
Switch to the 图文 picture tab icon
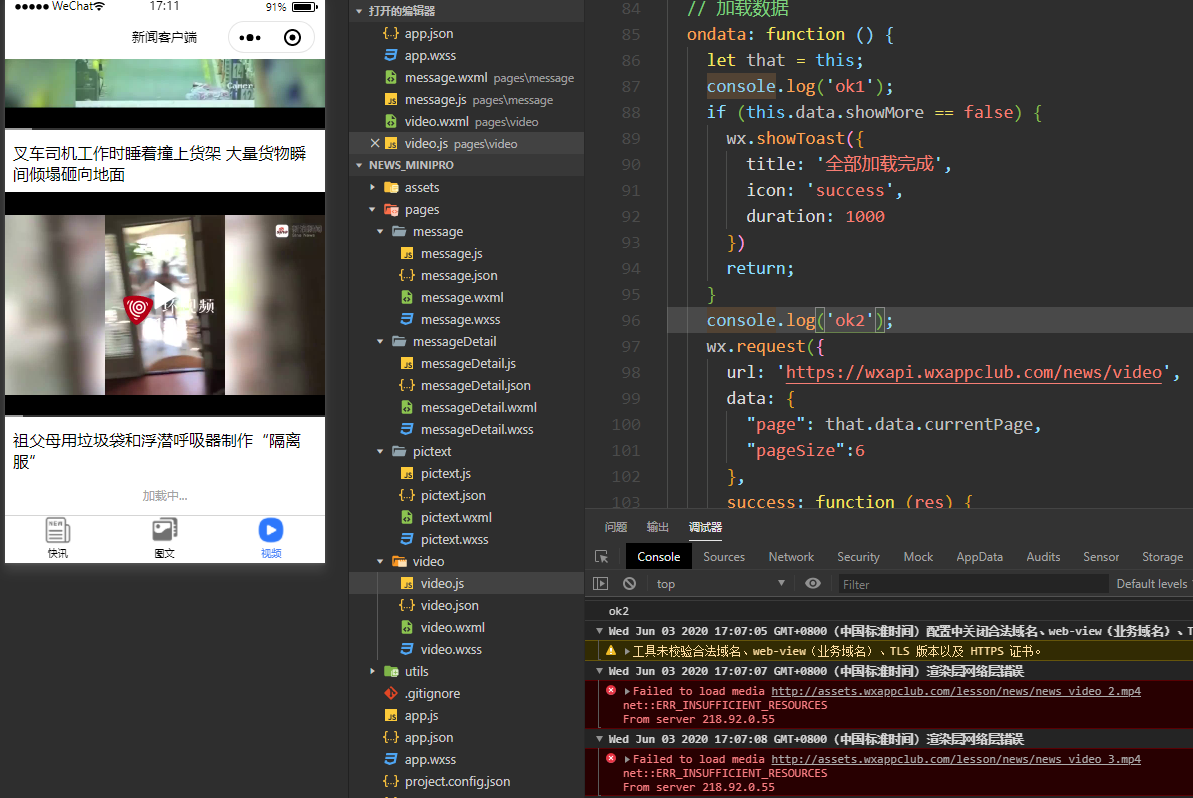[164, 531]
